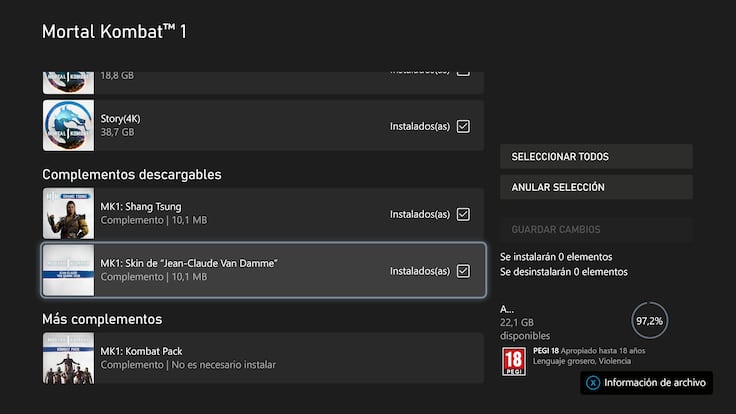Image resolution: width=736 pixels, height=414 pixels.
Task: Click the 22,1 GB disponibles storage text
Action: (526, 328)
